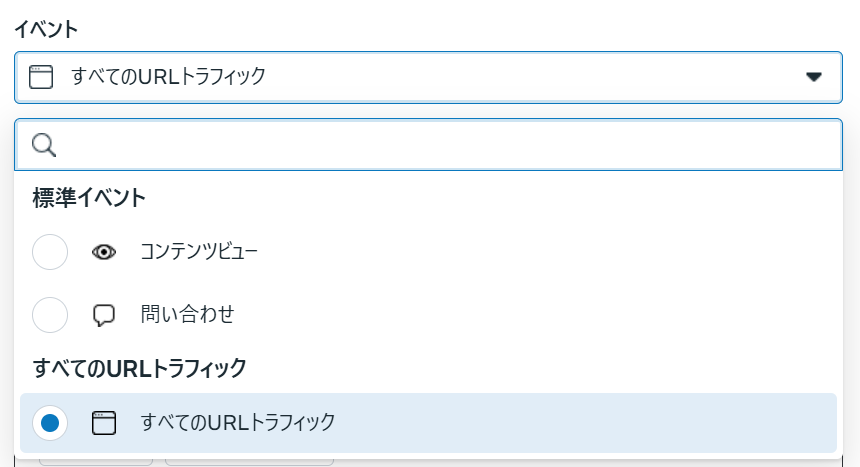Click the right partially hidden button below the list
This screenshot has width=860, height=467.
(248, 461)
